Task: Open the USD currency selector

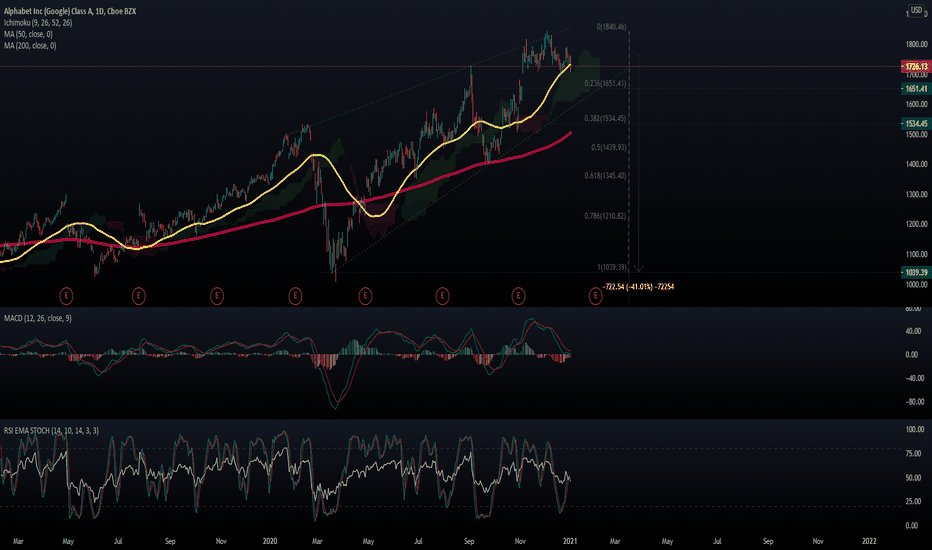Action: (916, 10)
